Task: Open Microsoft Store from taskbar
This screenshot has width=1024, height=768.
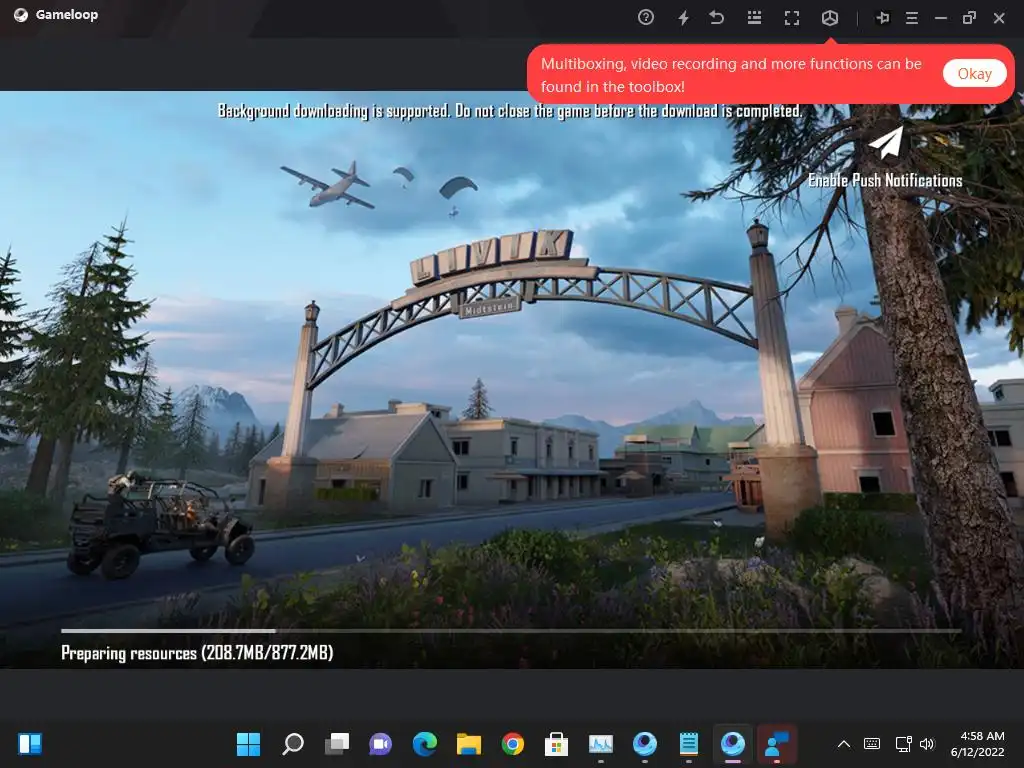Action: (556, 744)
